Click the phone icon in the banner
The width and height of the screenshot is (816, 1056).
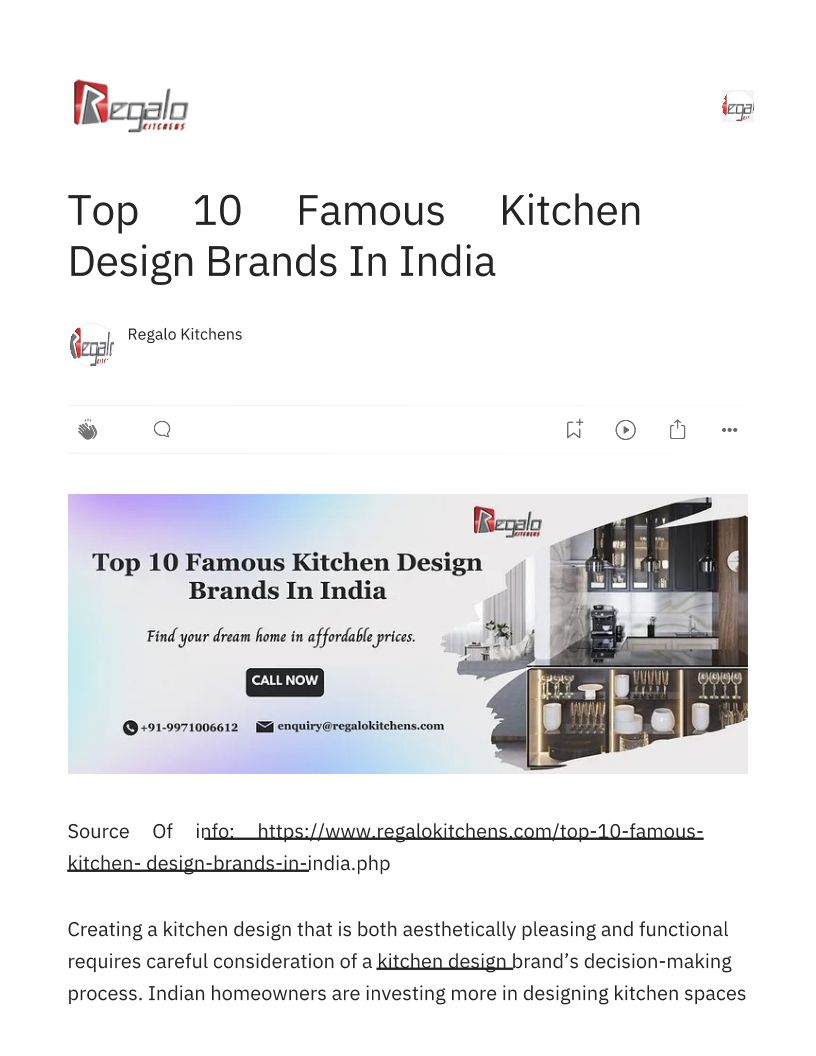point(131,727)
